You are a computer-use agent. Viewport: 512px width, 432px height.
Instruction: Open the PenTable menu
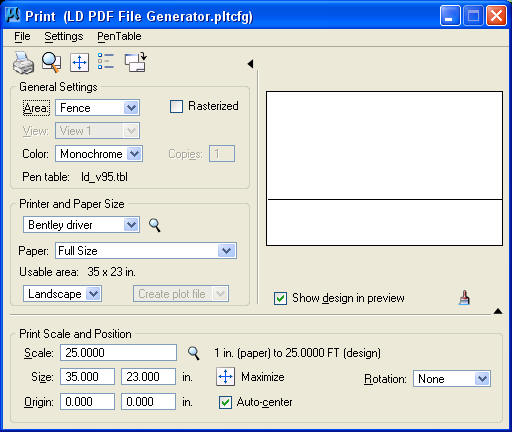[119, 36]
